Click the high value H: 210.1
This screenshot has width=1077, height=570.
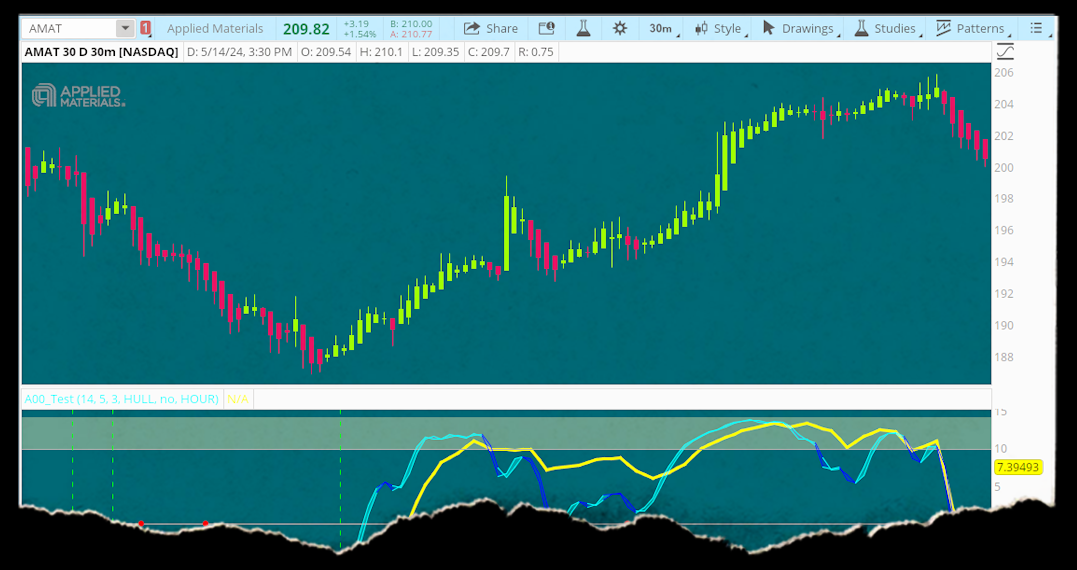[x=381, y=52]
